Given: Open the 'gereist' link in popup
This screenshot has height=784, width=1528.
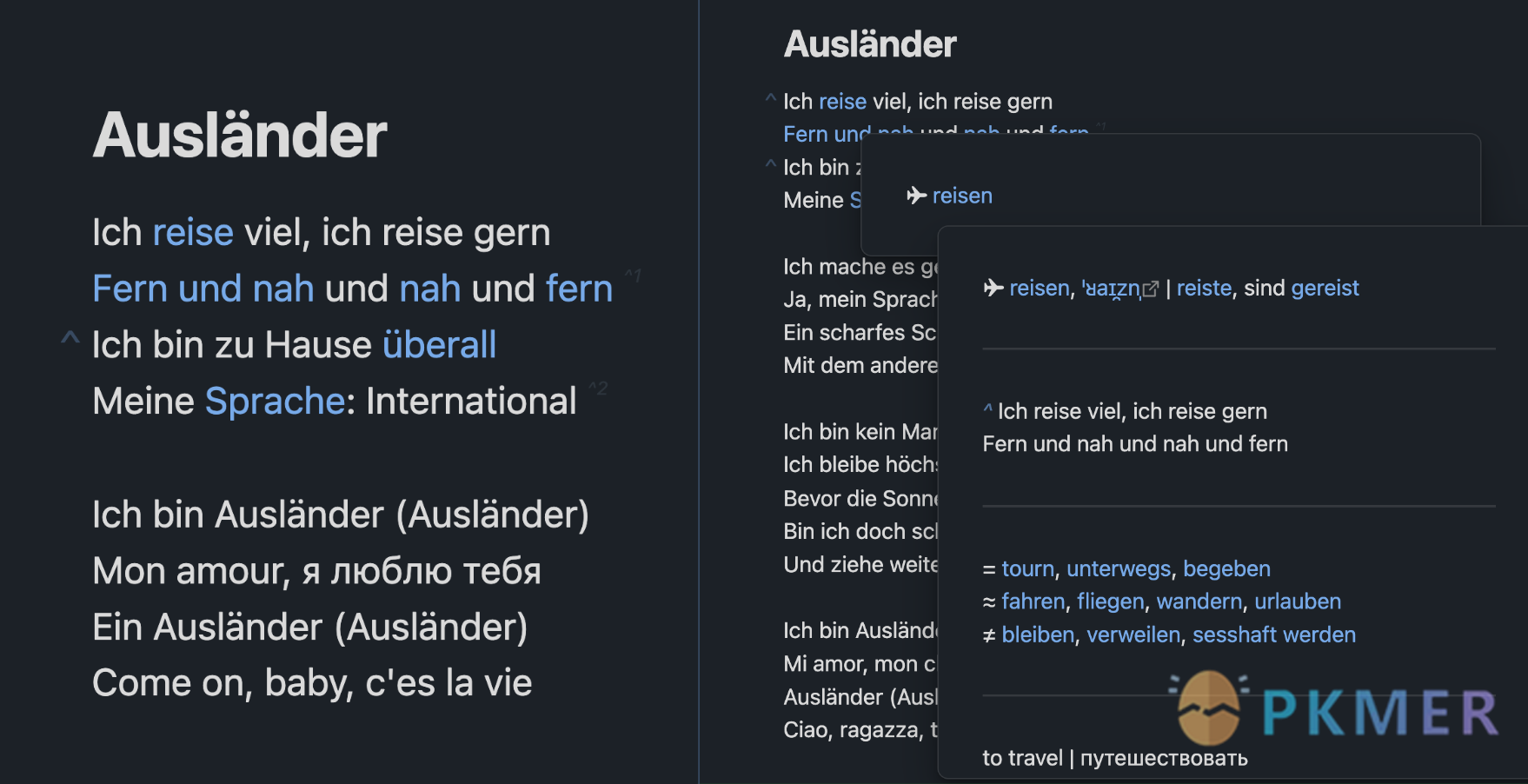Looking at the screenshot, I should click(1325, 288).
